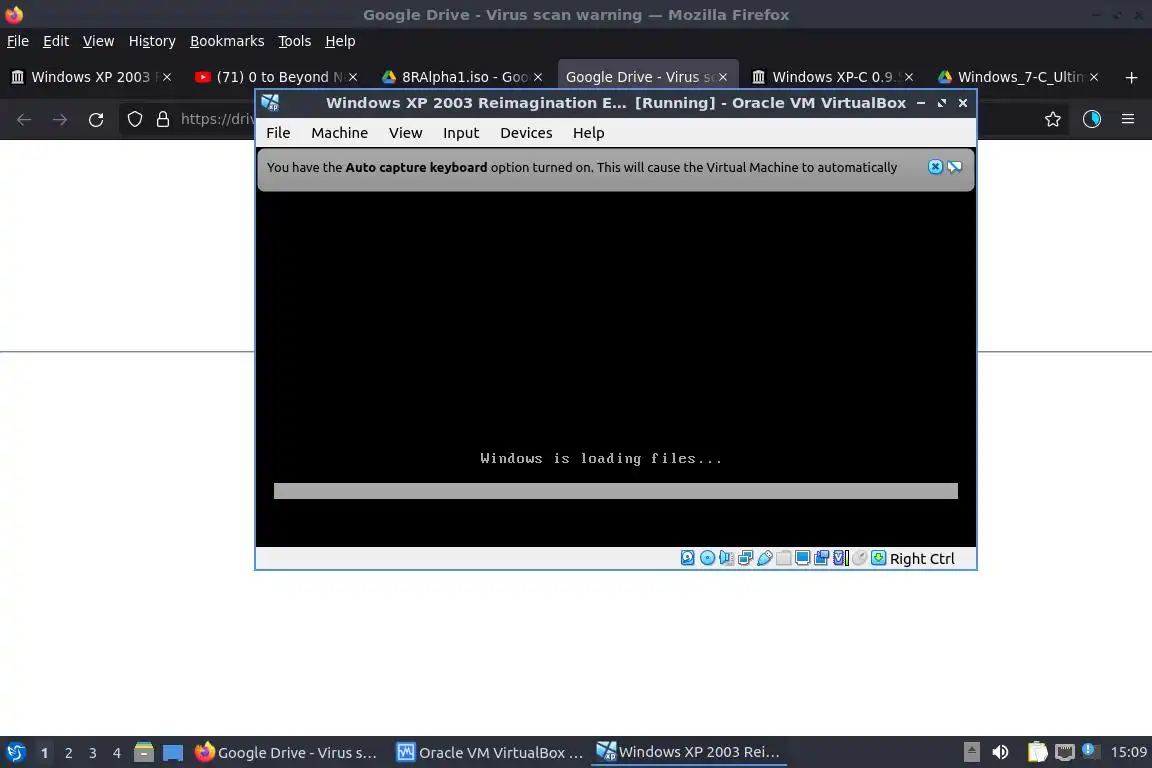Click the grayed mouse integration indicator

(x=859, y=559)
